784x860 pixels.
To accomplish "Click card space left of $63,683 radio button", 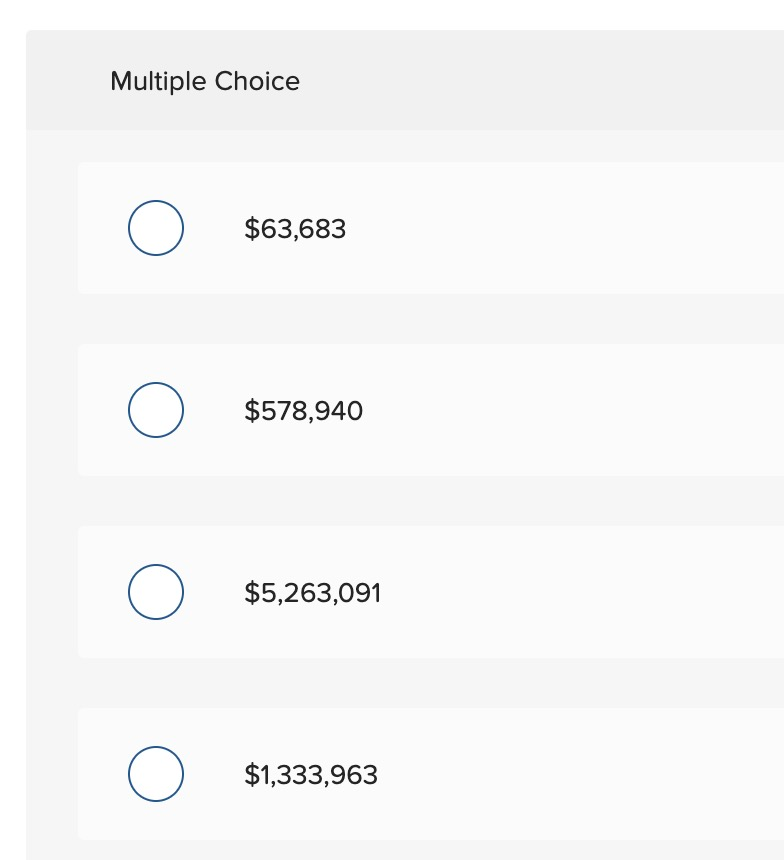I will 102,229.
